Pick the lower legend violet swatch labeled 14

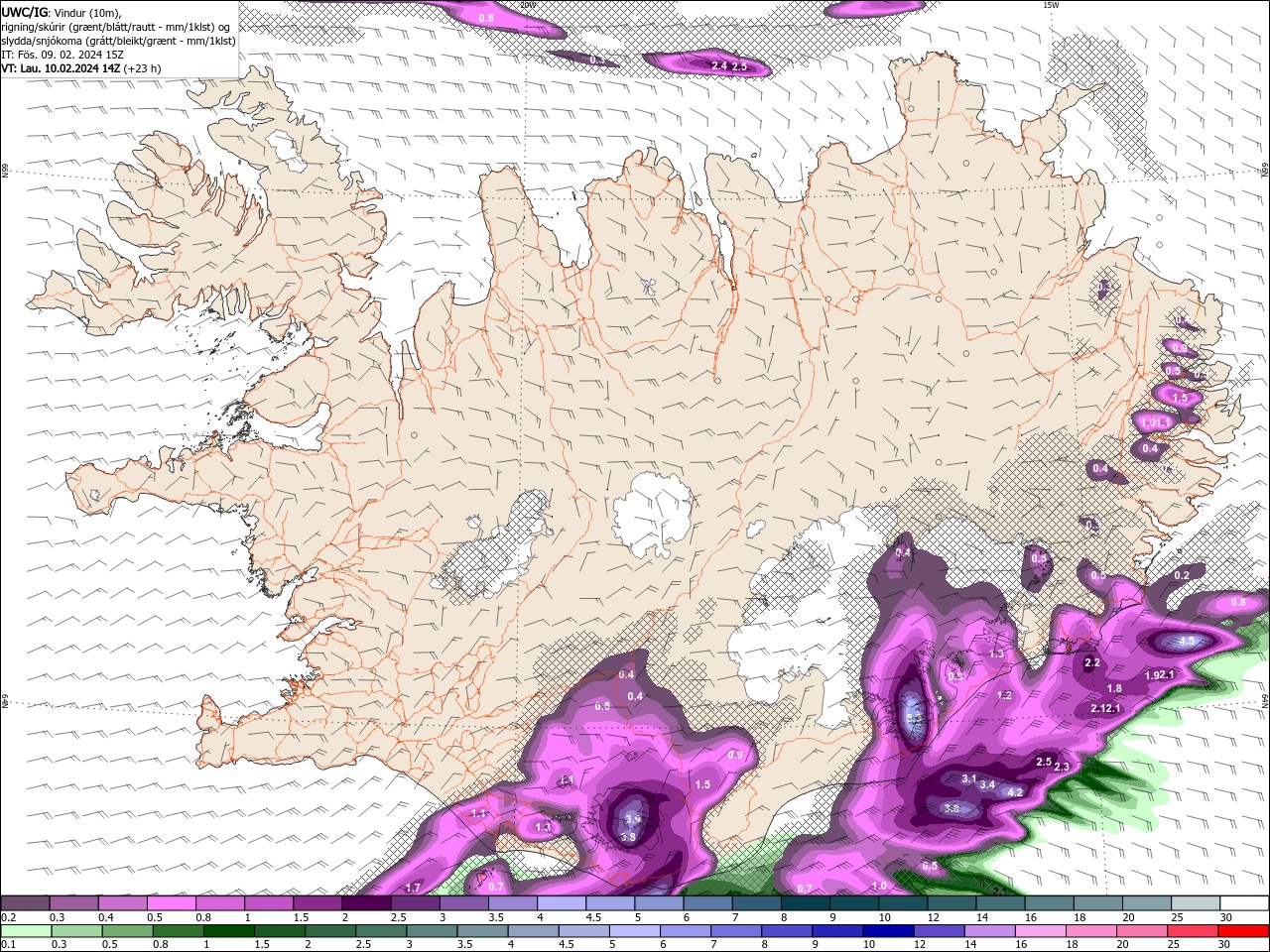pyautogui.click(x=989, y=931)
